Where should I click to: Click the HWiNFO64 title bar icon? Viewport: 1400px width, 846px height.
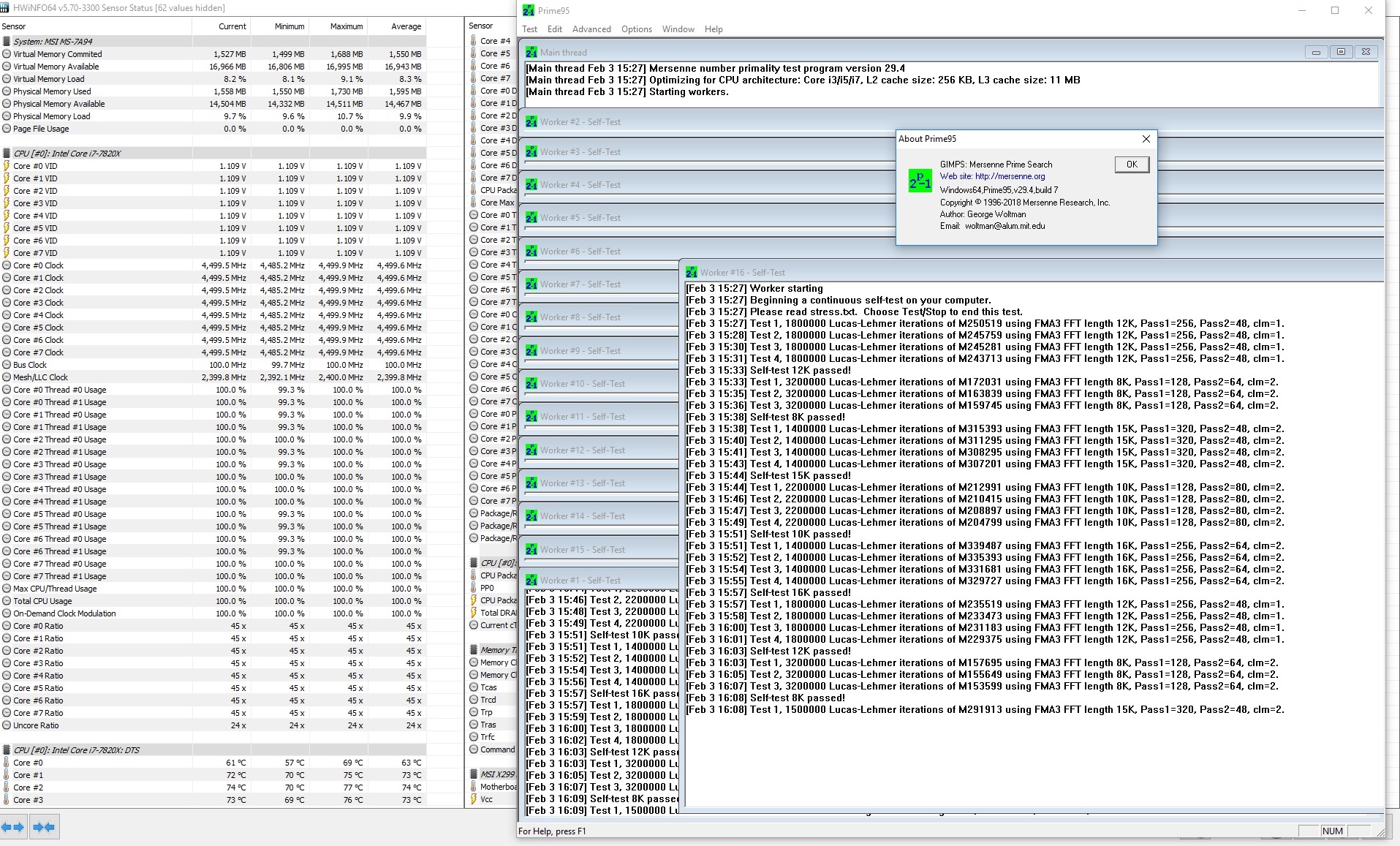[x=5, y=7]
